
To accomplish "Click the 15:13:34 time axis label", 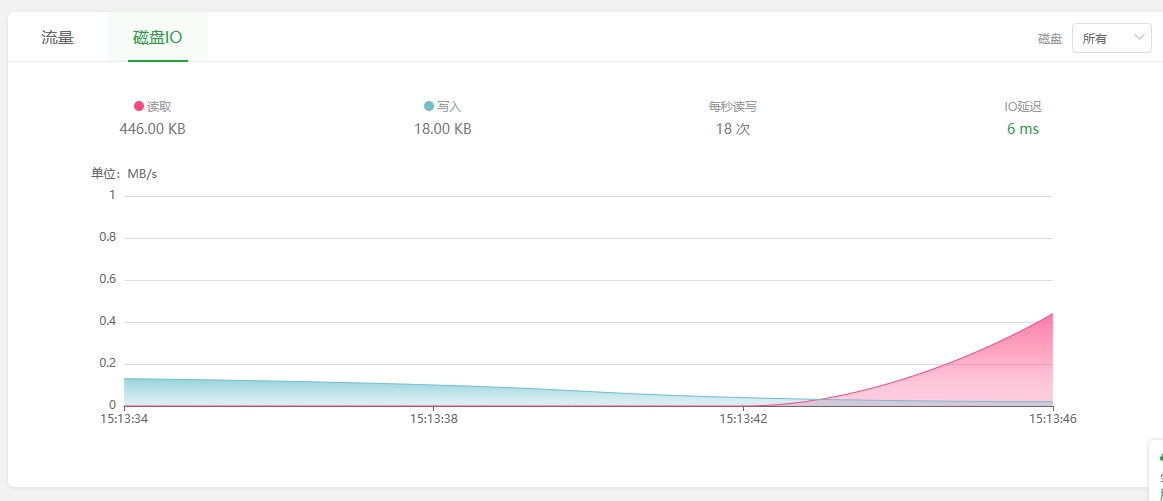I will [x=124, y=420].
